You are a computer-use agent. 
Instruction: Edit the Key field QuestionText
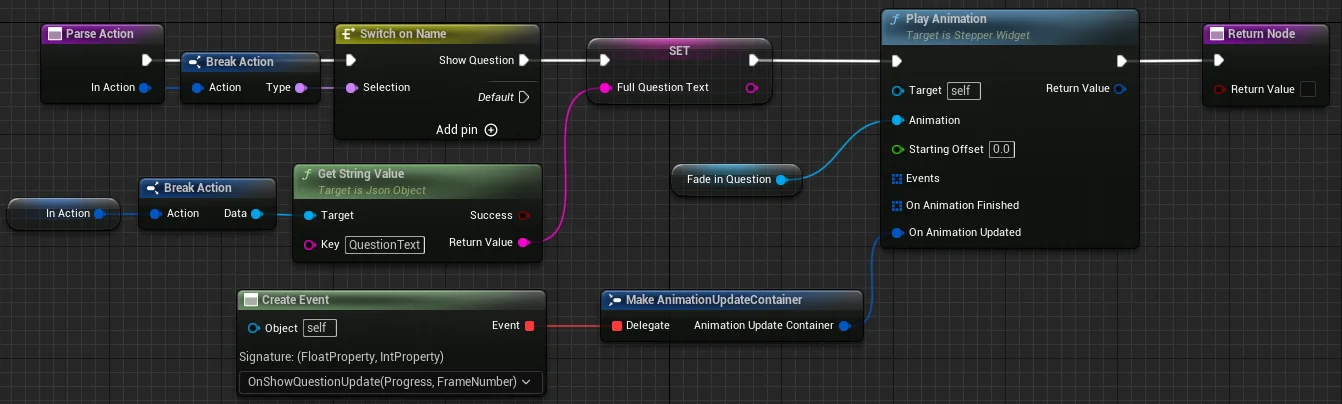point(385,244)
